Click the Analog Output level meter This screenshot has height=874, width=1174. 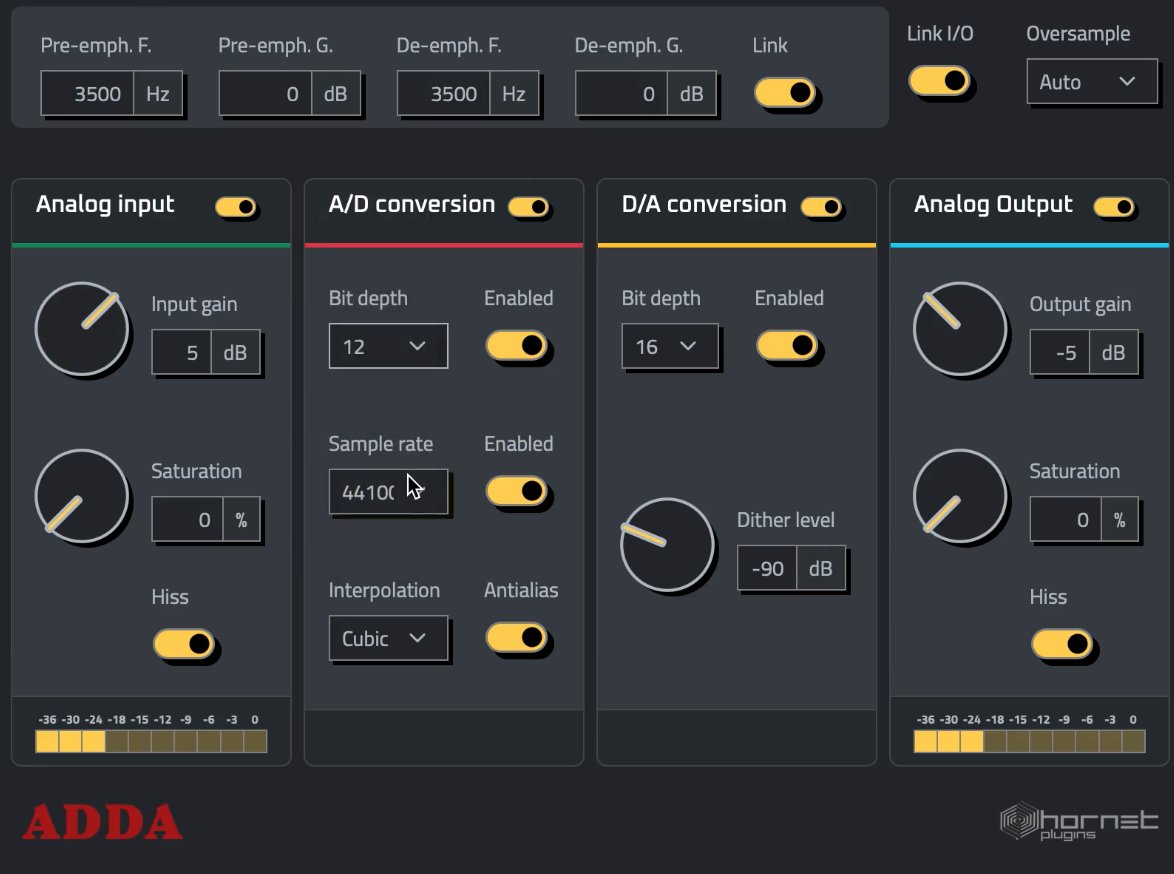(1029, 741)
